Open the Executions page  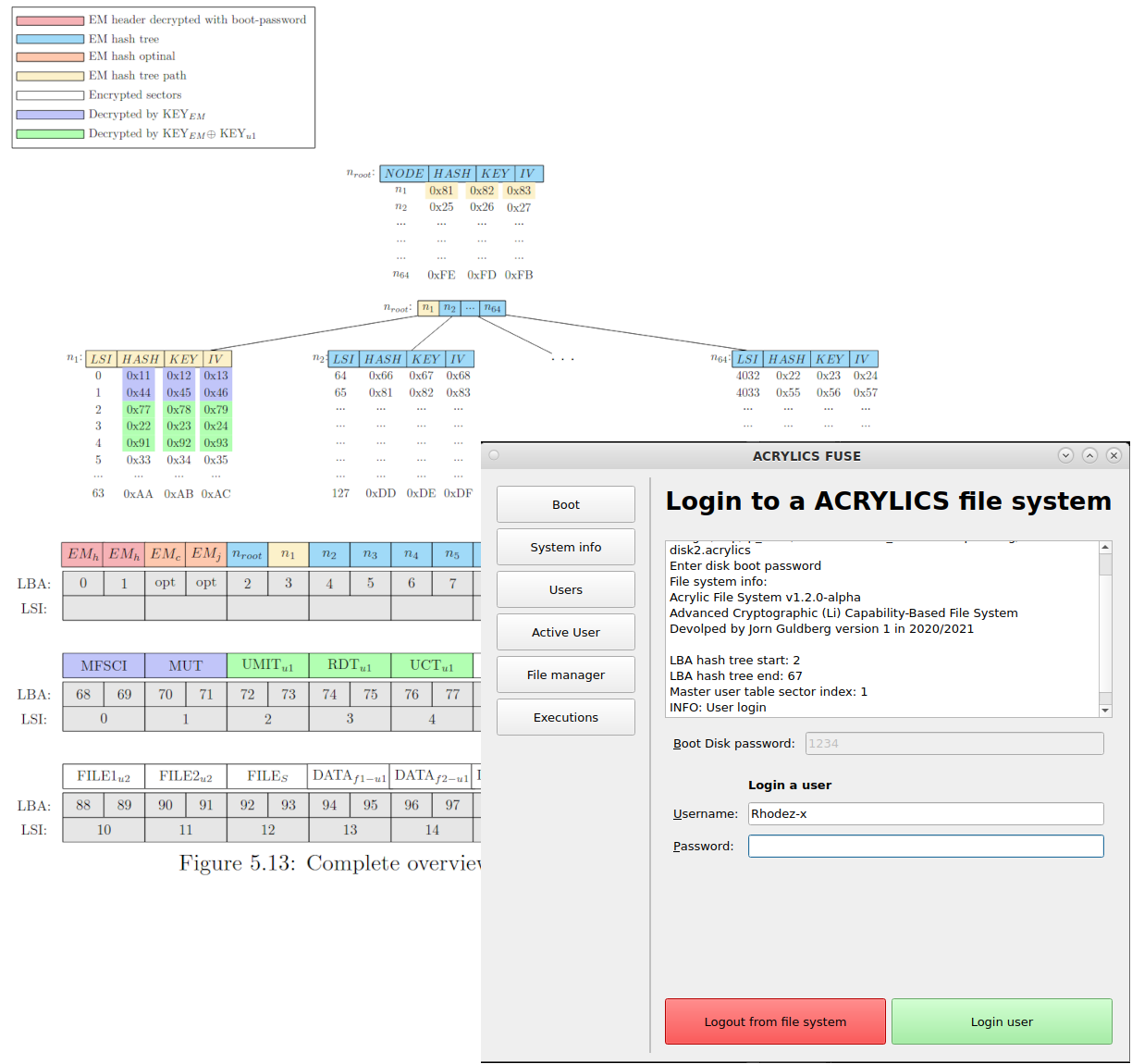(566, 717)
